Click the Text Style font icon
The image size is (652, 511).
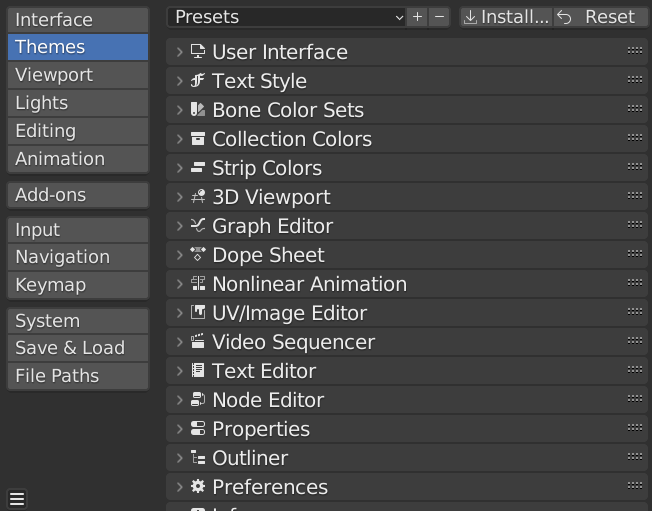tap(198, 80)
